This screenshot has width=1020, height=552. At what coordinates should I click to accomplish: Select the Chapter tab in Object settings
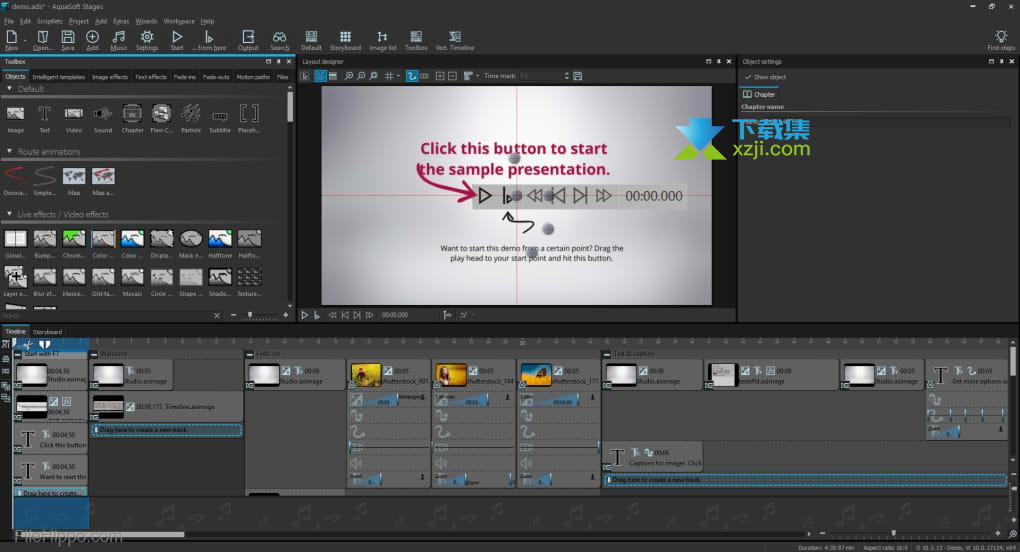[758, 94]
